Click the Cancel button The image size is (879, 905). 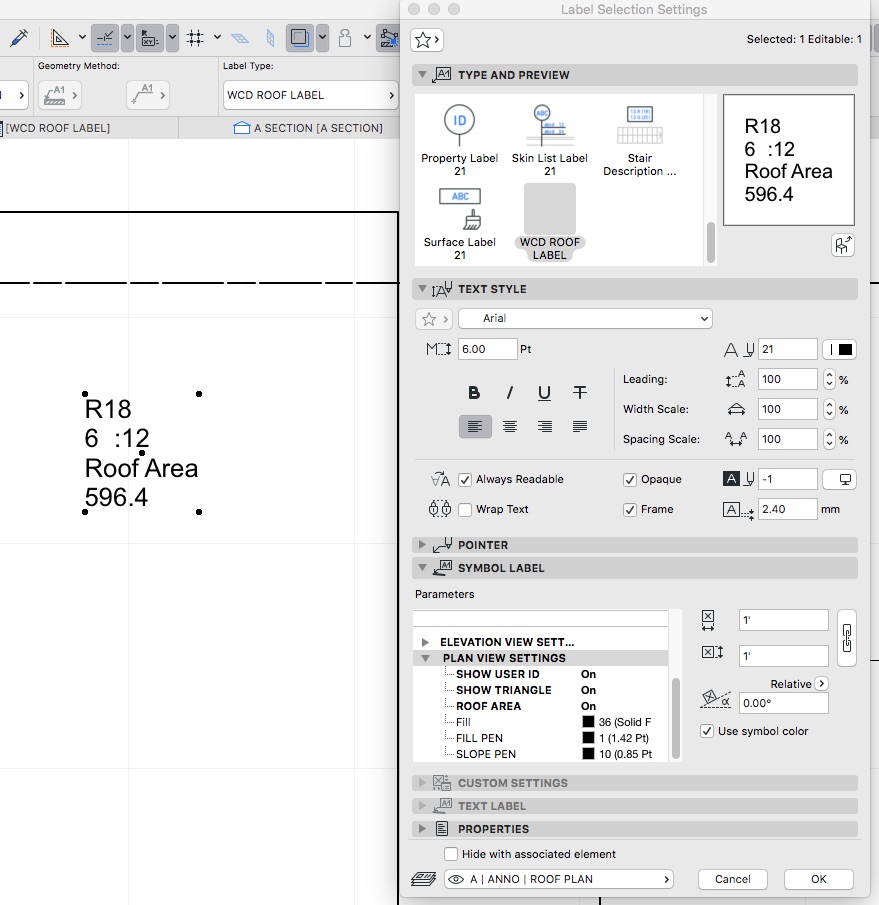733,879
